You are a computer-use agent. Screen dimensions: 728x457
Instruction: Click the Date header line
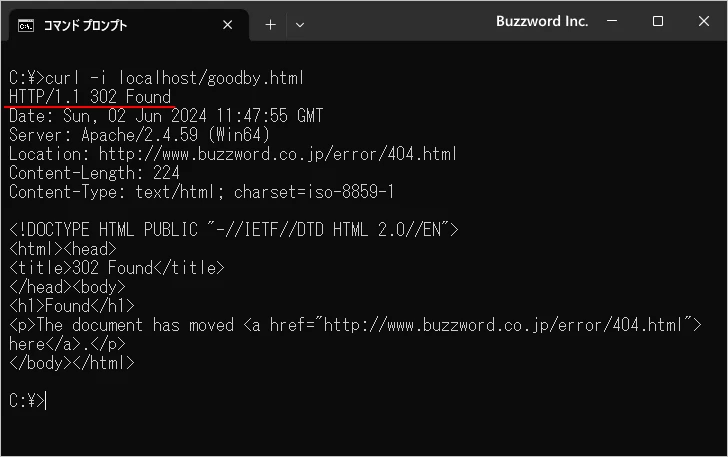click(x=165, y=115)
